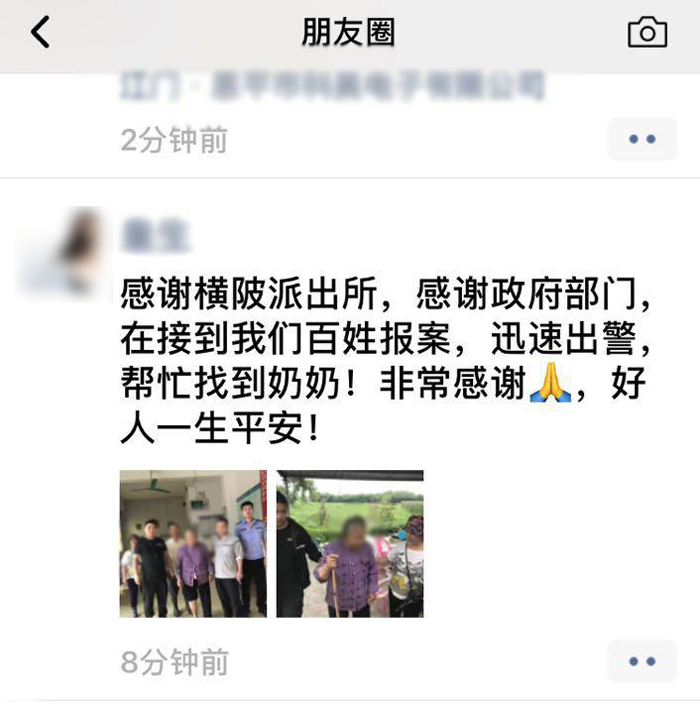
Task: View the indoor group photo thumbnail
Action: (x=193, y=543)
